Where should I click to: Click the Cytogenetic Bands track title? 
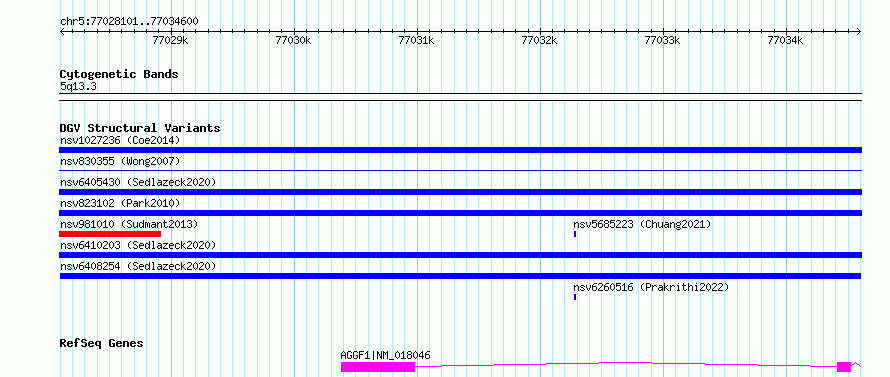[x=119, y=74]
